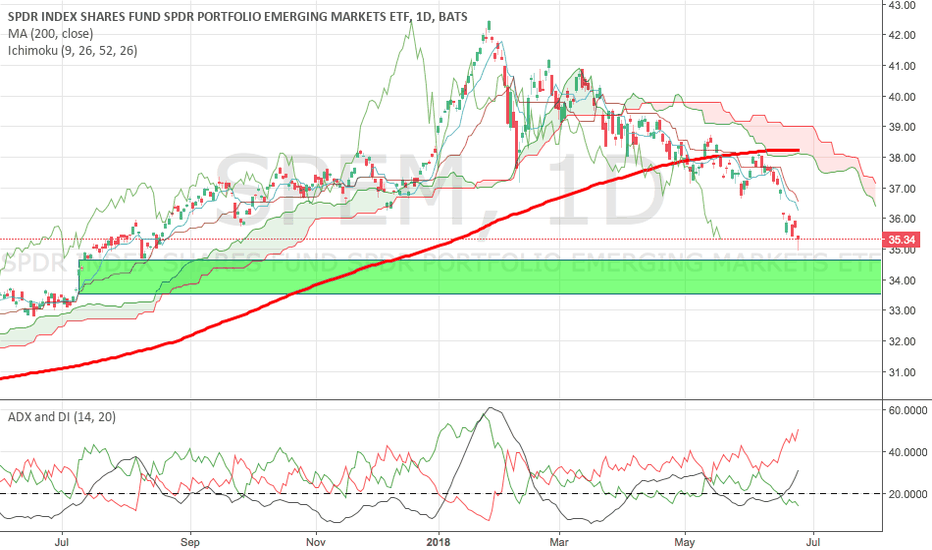The width and height of the screenshot is (932, 550).
Task: Click the 43.00 price axis label
Action: pos(902,5)
